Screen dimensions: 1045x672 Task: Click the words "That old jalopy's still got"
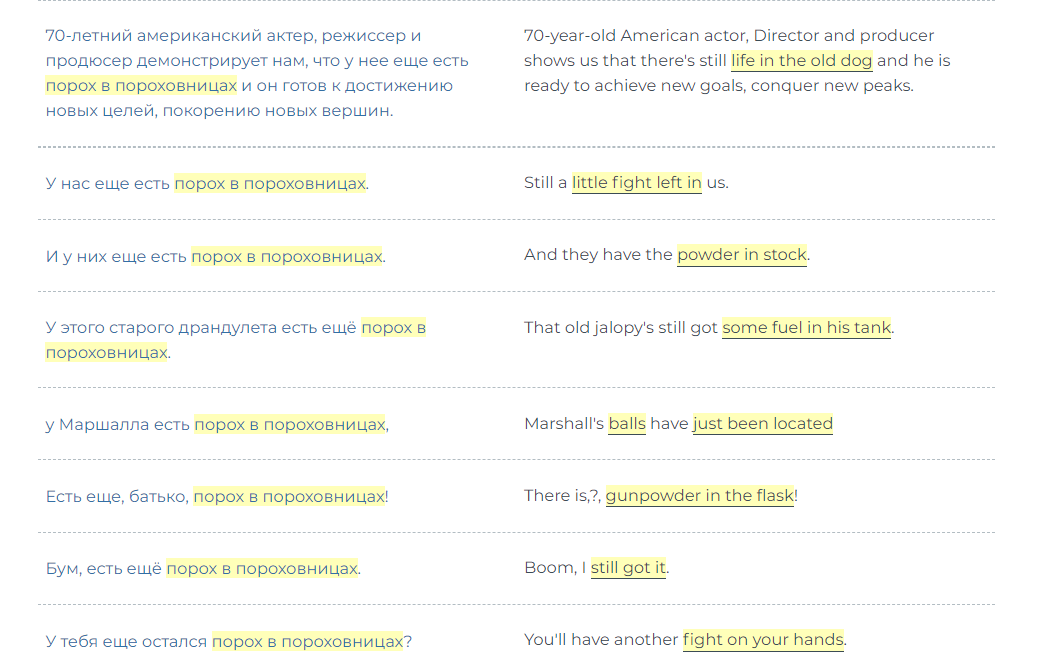click(620, 328)
